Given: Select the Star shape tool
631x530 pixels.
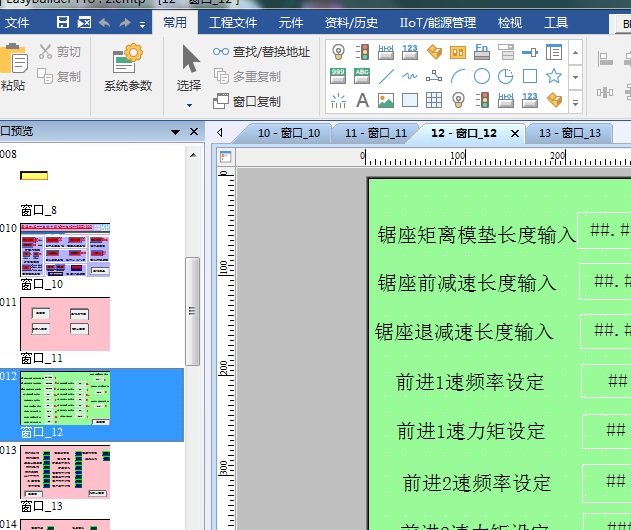Looking at the screenshot, I should pyautogui.click(x=553, y=76).
